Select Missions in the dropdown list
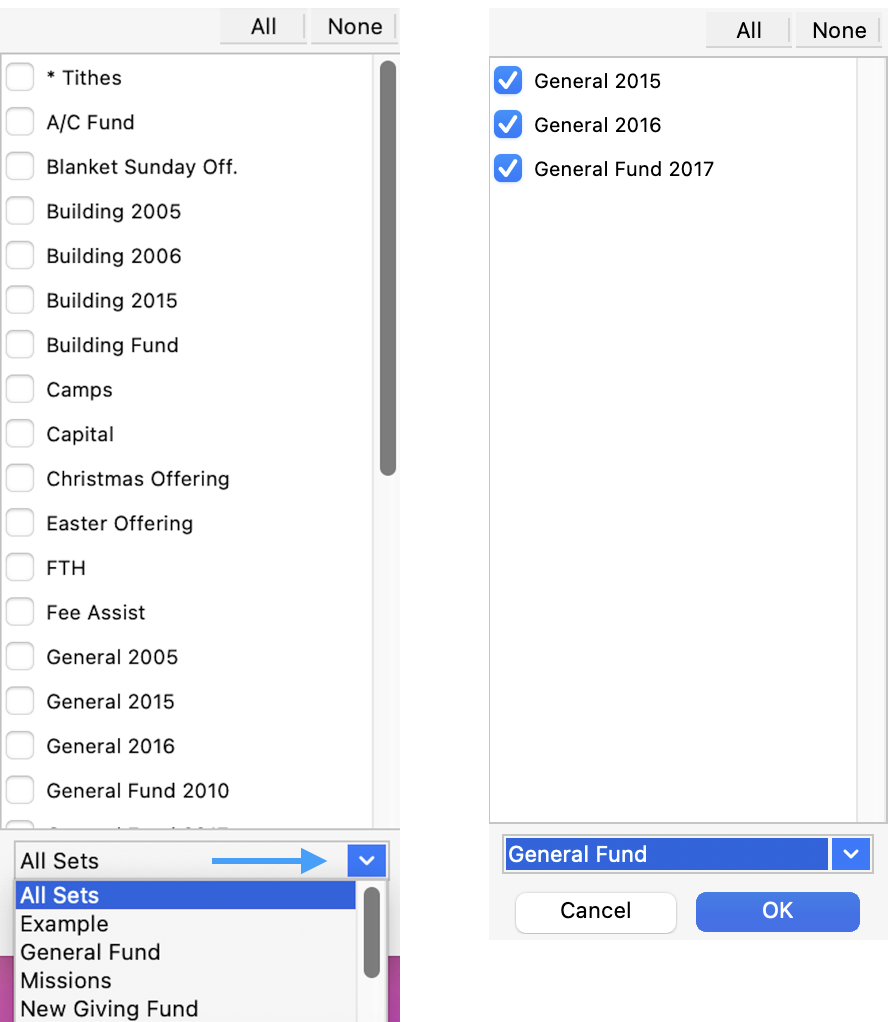This screenshot has height=1022, width=888. [x=66, y=980]
